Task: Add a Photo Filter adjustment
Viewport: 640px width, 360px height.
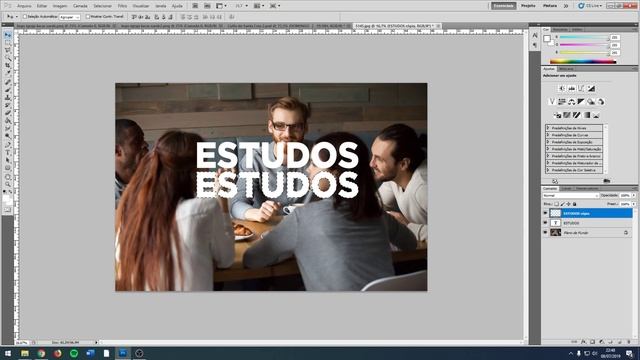Action: click(591, 102)
